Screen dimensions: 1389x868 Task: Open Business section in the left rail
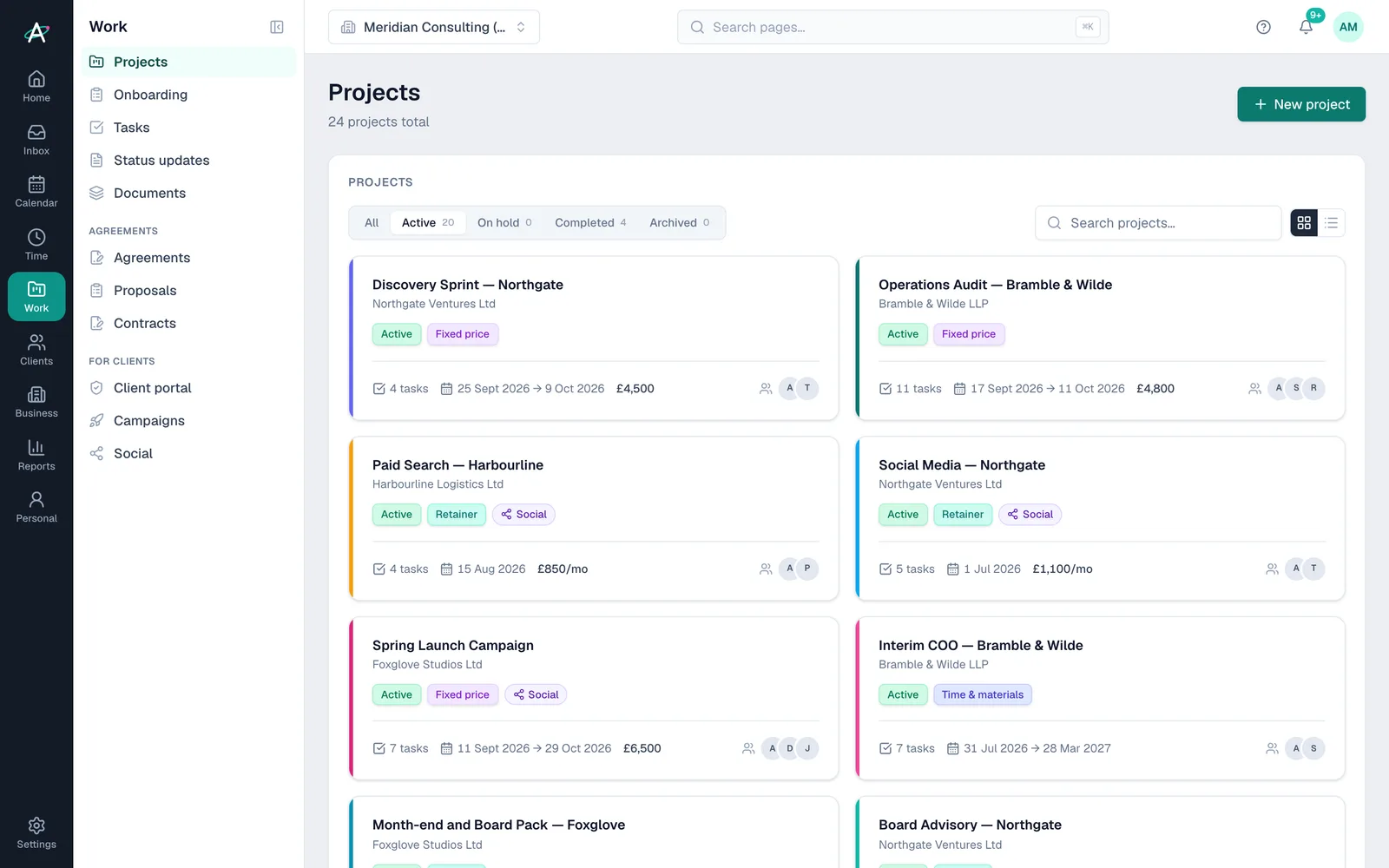[x=36, y=402]
